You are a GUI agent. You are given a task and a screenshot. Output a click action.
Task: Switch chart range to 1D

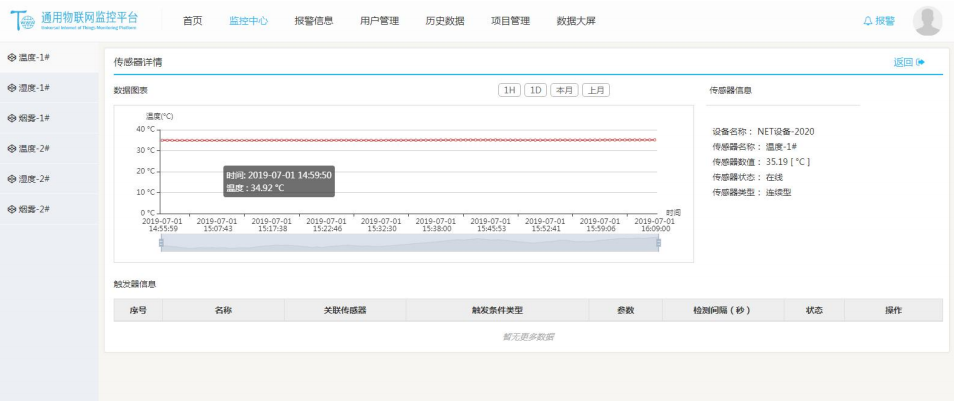coord(536,90)
